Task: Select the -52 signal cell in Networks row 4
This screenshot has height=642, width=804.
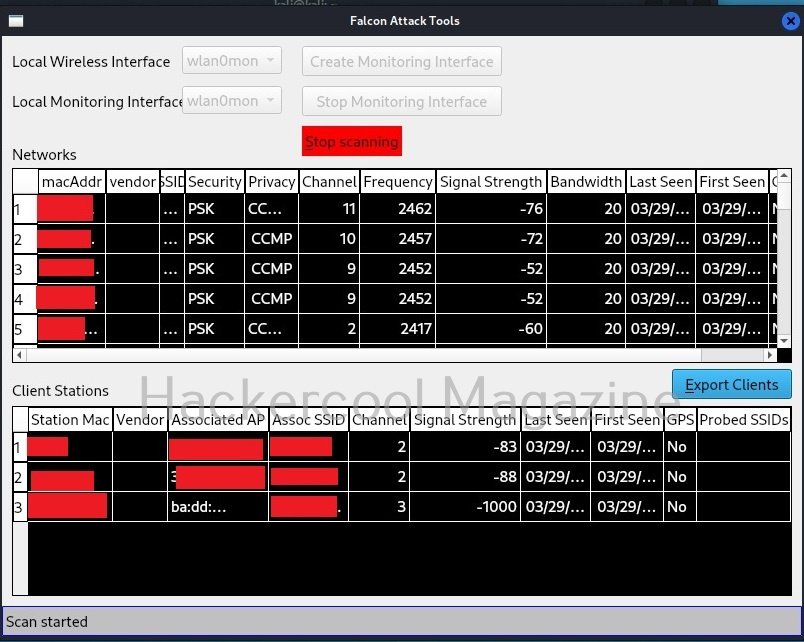Action: click(491, 299)
